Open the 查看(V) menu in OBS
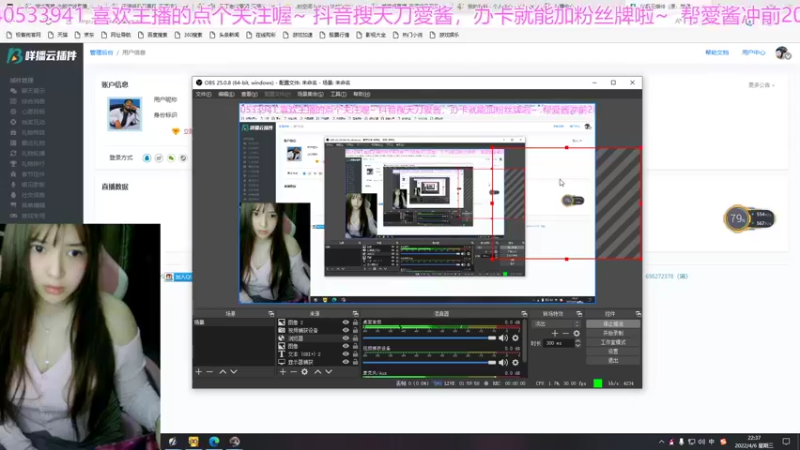This screenshot has width=800, height=450. tap(249, 94)
